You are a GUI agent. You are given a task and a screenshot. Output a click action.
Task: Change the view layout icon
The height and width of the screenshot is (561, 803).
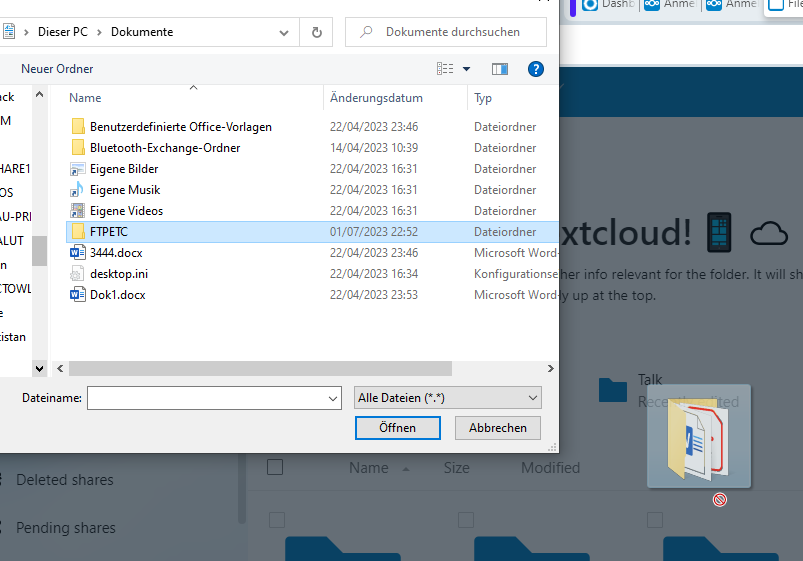click(445, 69)
